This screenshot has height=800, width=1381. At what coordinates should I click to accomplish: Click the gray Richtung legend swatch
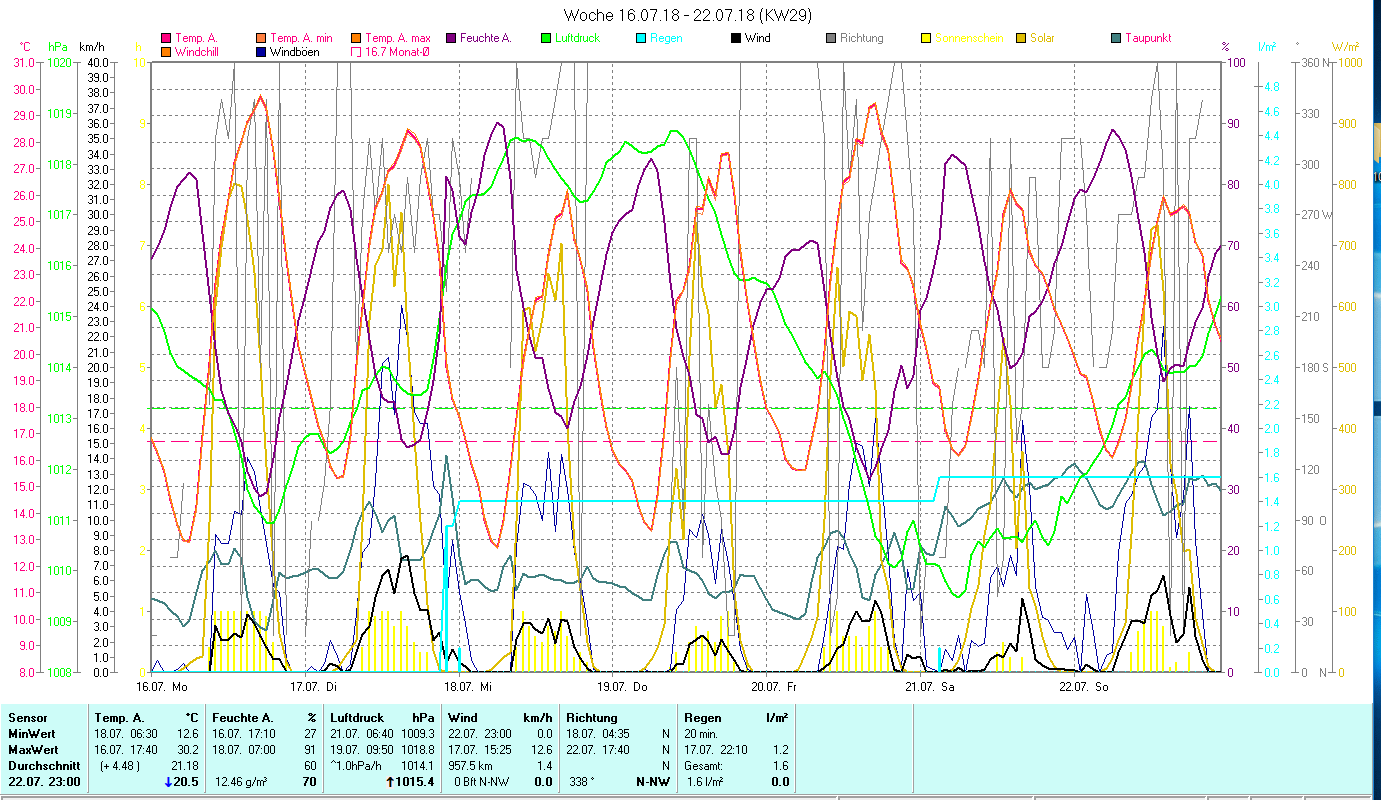click(x=831, y=38)
